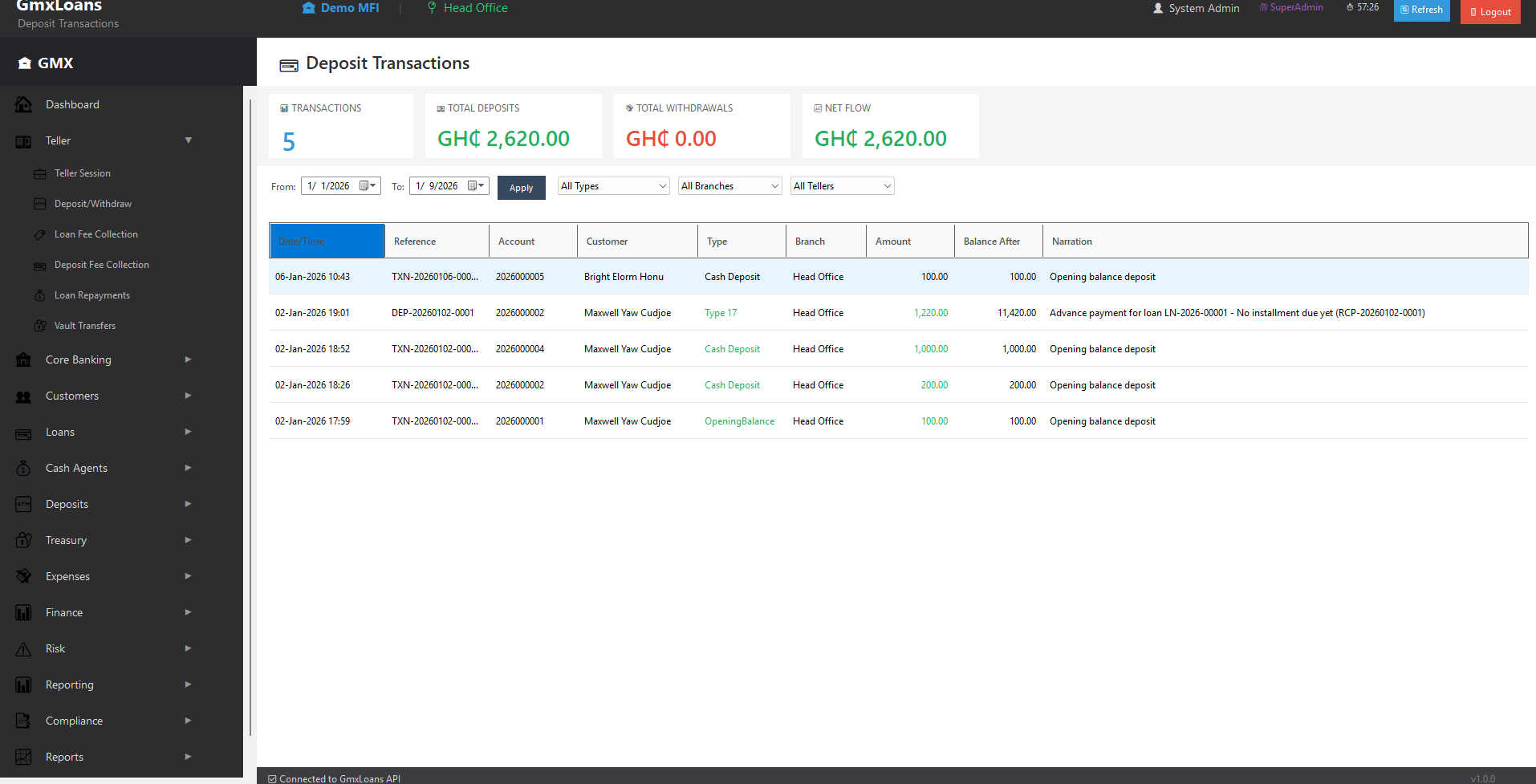Screen dimensions: 1536x784
Task: Click the Logout button
Action: (x=1490, y=12)
